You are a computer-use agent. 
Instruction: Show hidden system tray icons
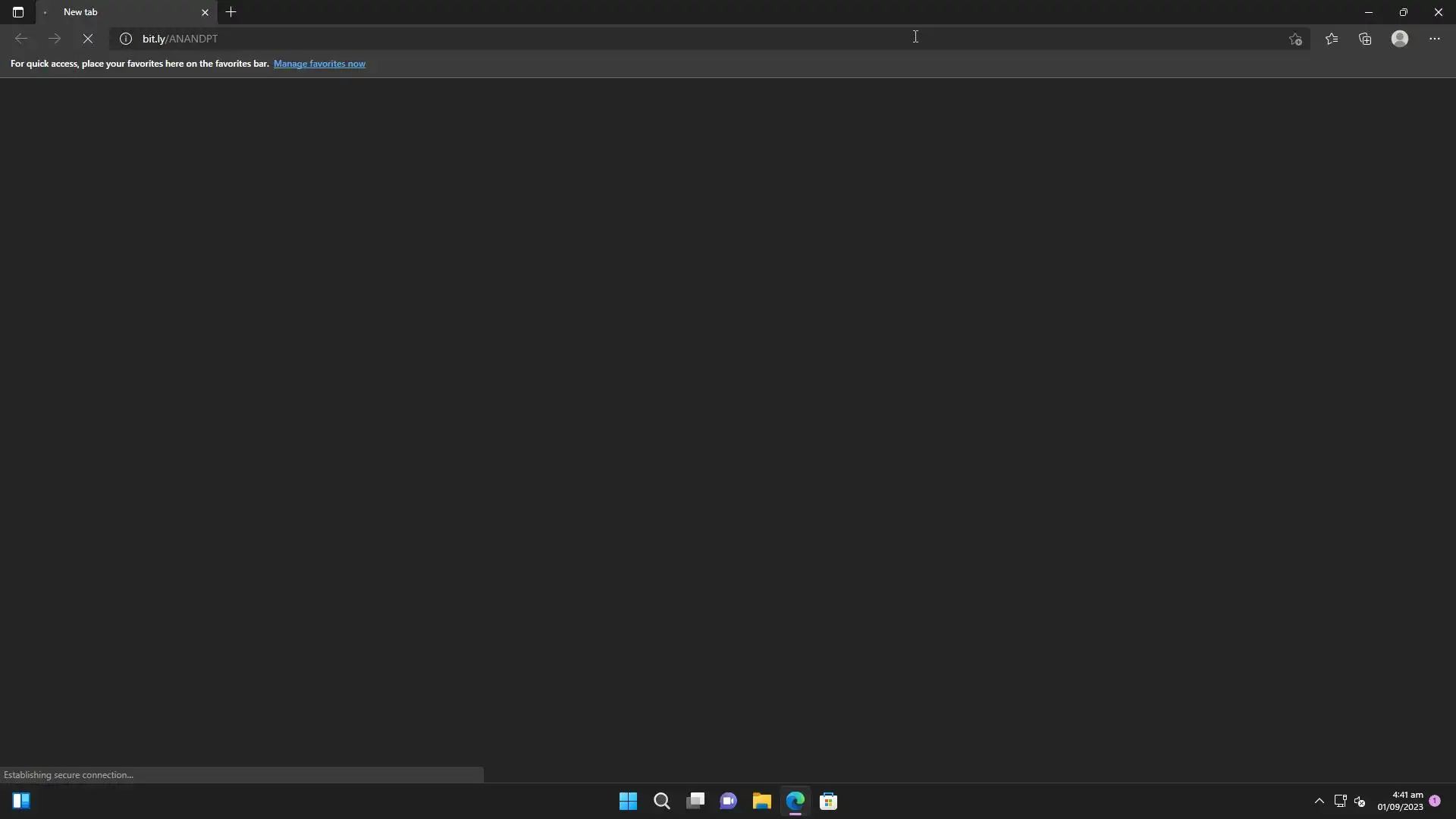tap(1319, 802)
